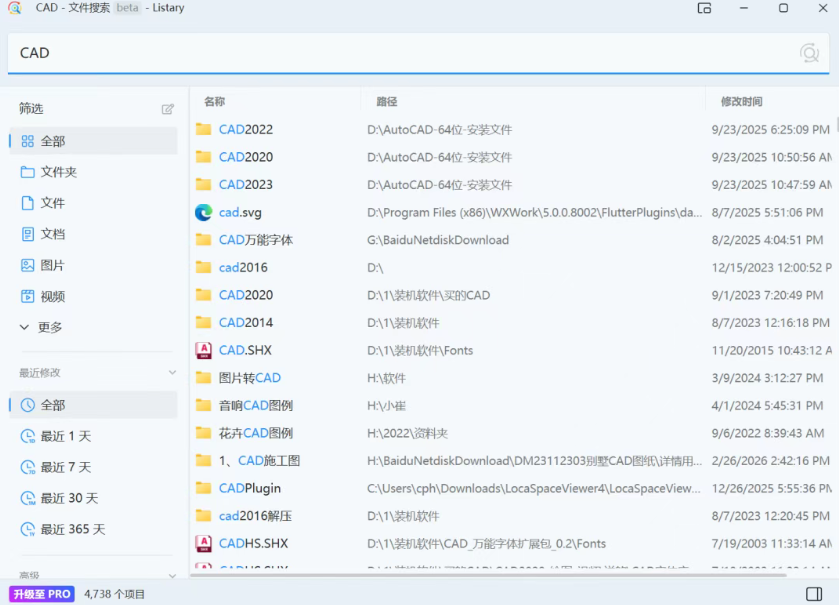
Task: Click the horizontal scrollbar below results
Action: click(500, 575)
